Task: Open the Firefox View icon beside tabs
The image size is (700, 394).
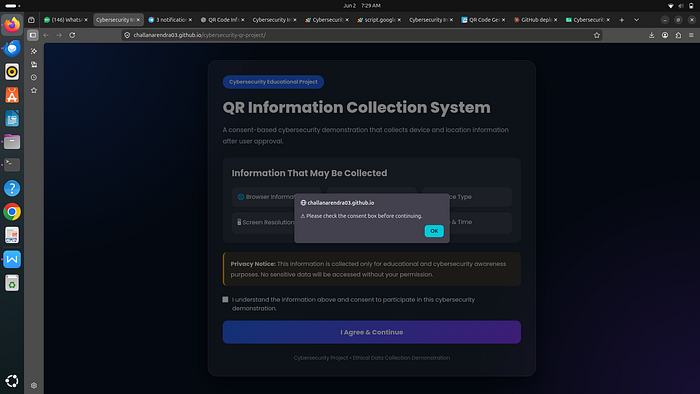Action: [x=31, y=20]
